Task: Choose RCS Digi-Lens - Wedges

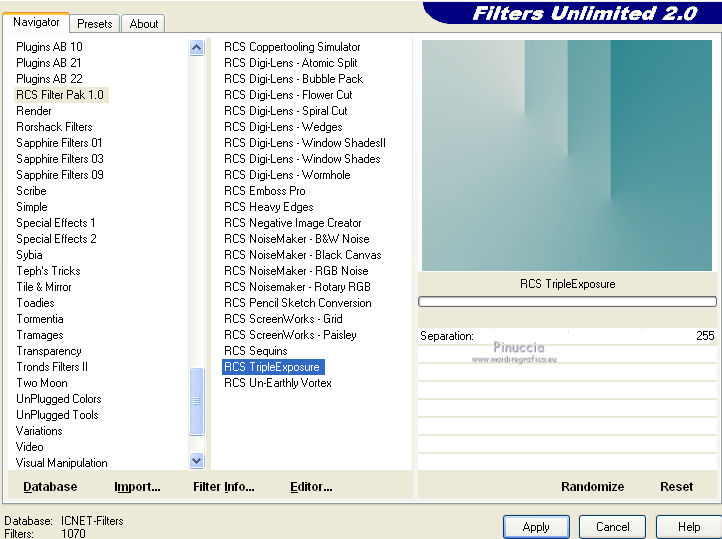Action: click(283, 127)
